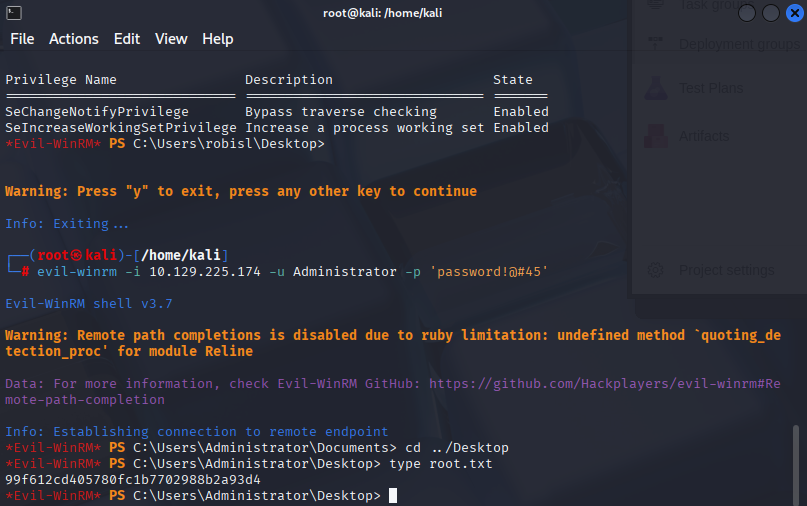
Task: Click 'Project settings' in the background window
Action: pyautogui.click(x=726, y=270)
